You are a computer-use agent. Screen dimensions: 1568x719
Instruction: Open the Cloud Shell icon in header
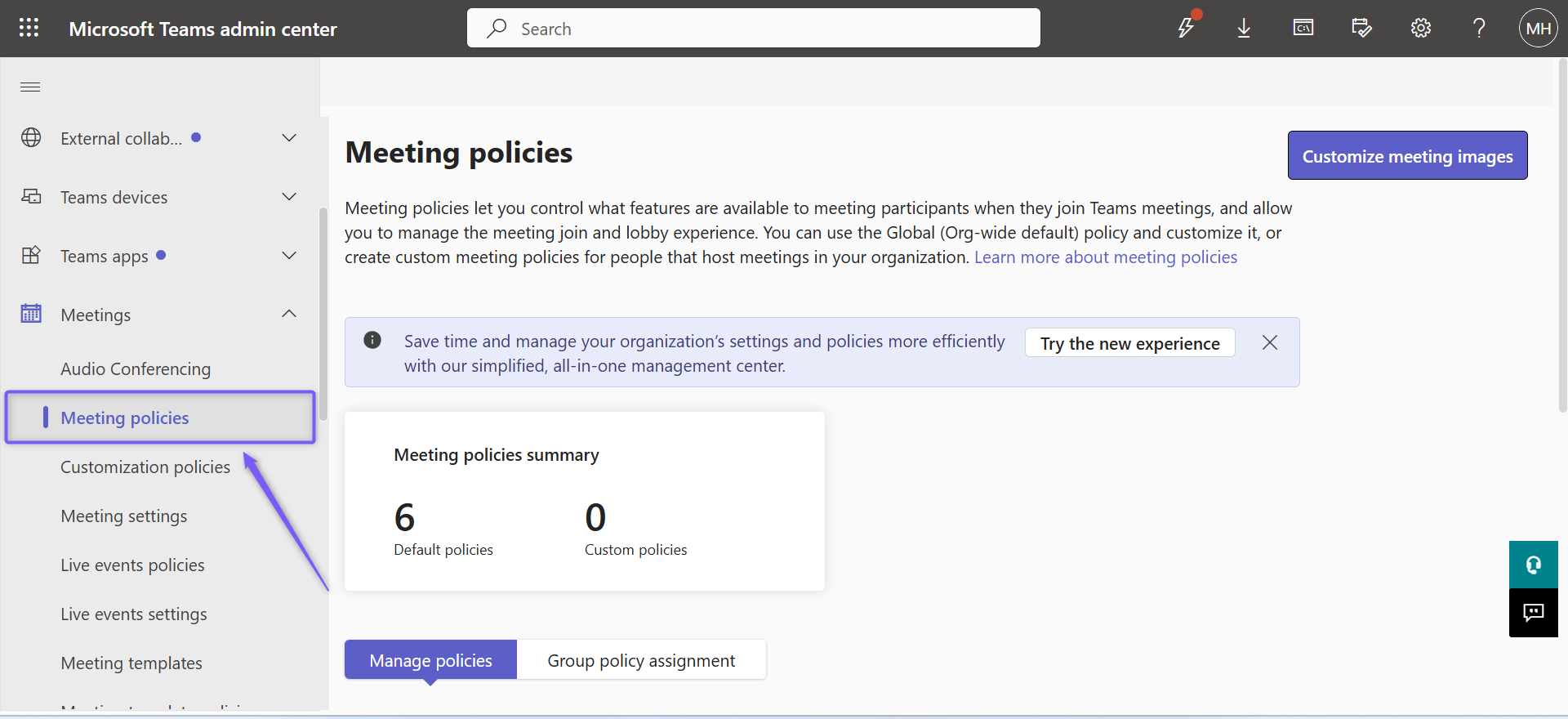(1303, 28)
